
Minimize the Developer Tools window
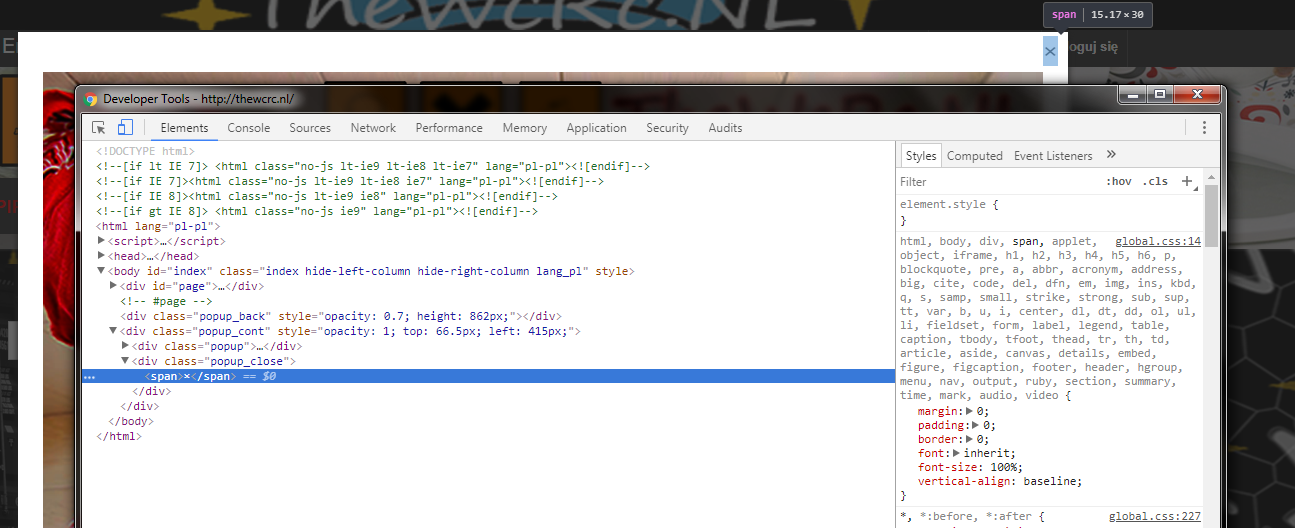point(1132,95)
